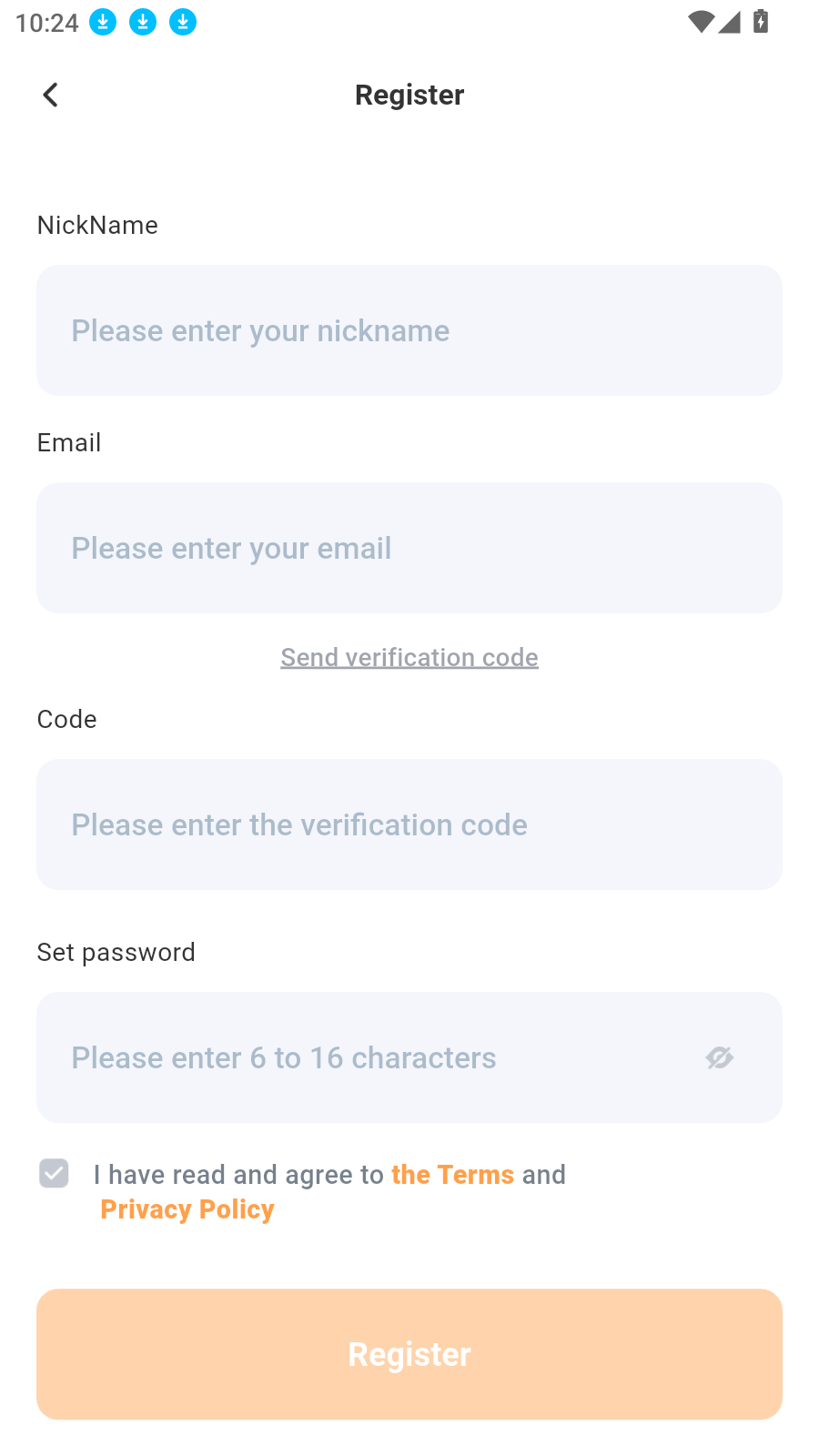The image size is (819, 1456).
Task: Open the Terms link
Action: coord(452,1175)
